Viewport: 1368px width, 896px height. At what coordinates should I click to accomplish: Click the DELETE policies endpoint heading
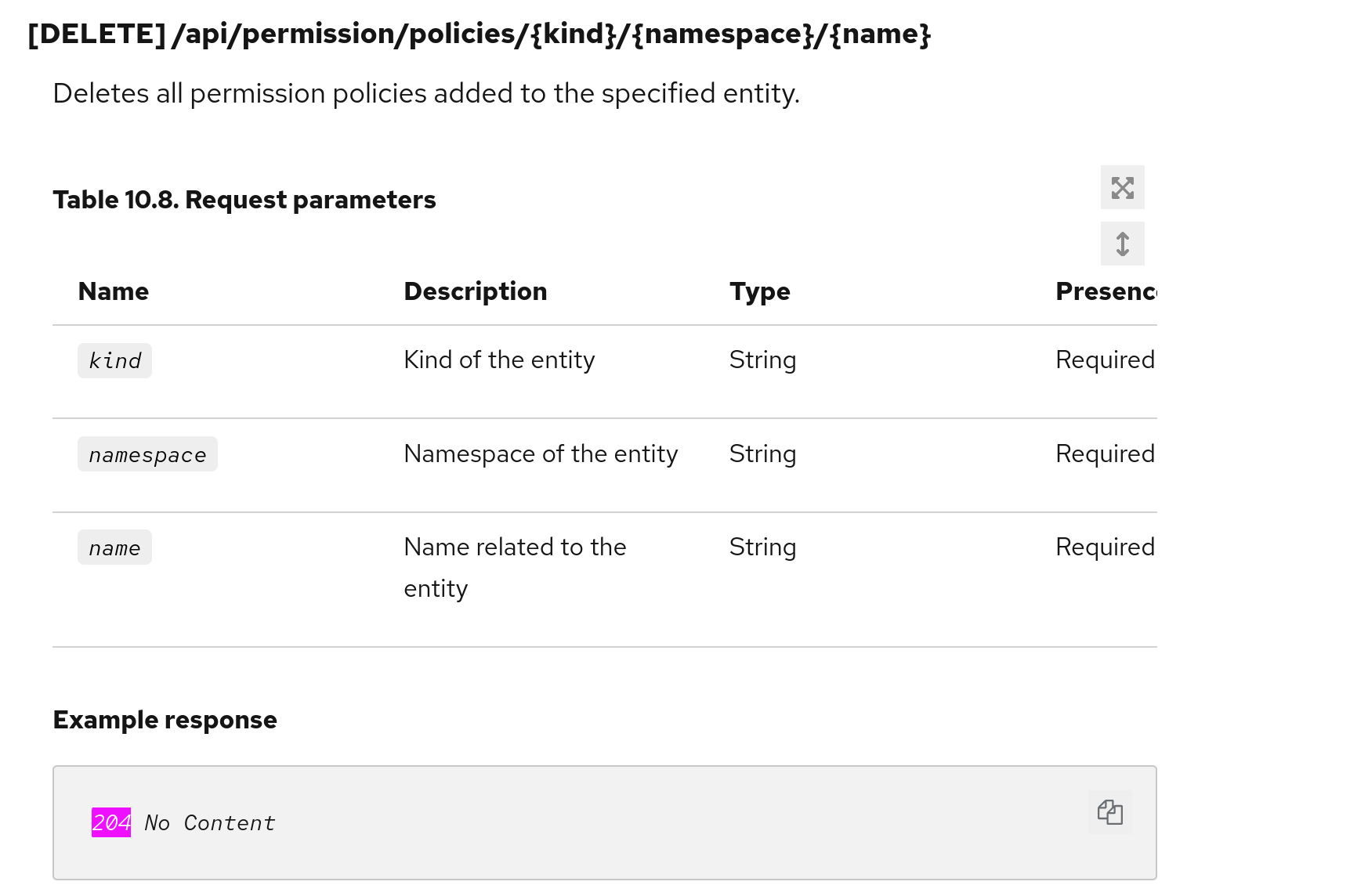479,34
